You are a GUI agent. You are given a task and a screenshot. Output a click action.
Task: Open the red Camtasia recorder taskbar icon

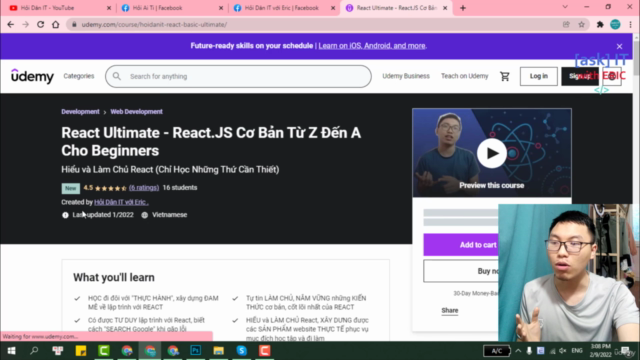click(264, 351)
